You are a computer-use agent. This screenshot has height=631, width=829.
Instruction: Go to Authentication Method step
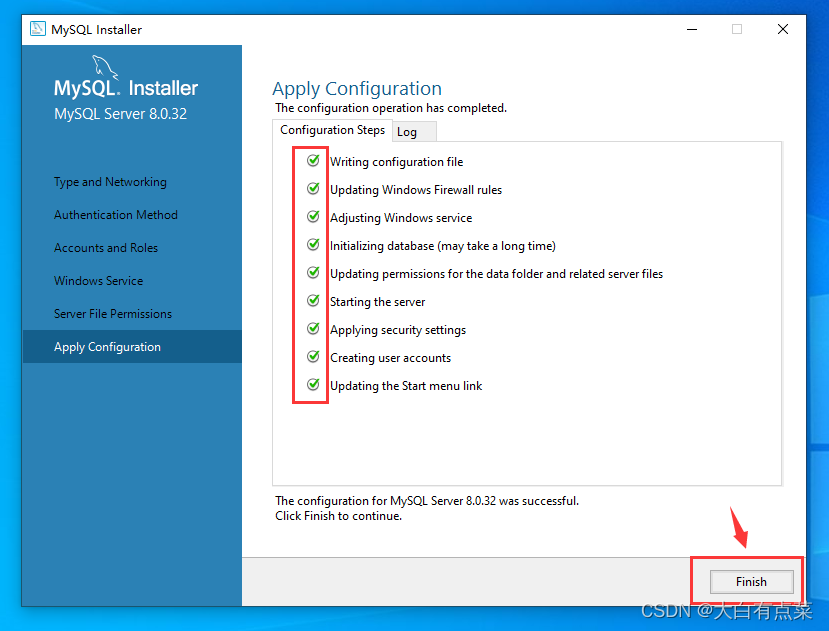pos(116,215)
